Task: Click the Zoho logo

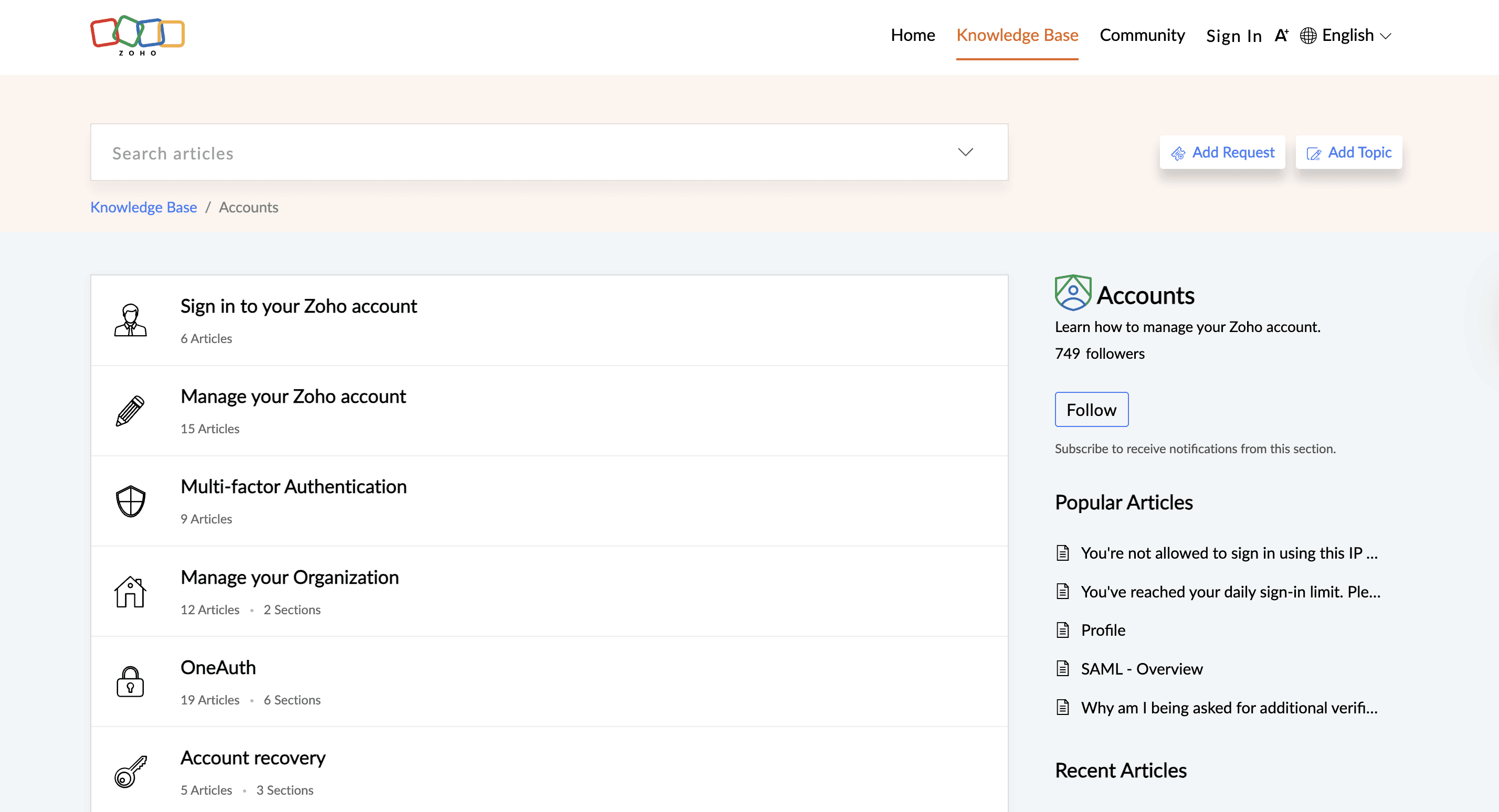Action: 138,35
